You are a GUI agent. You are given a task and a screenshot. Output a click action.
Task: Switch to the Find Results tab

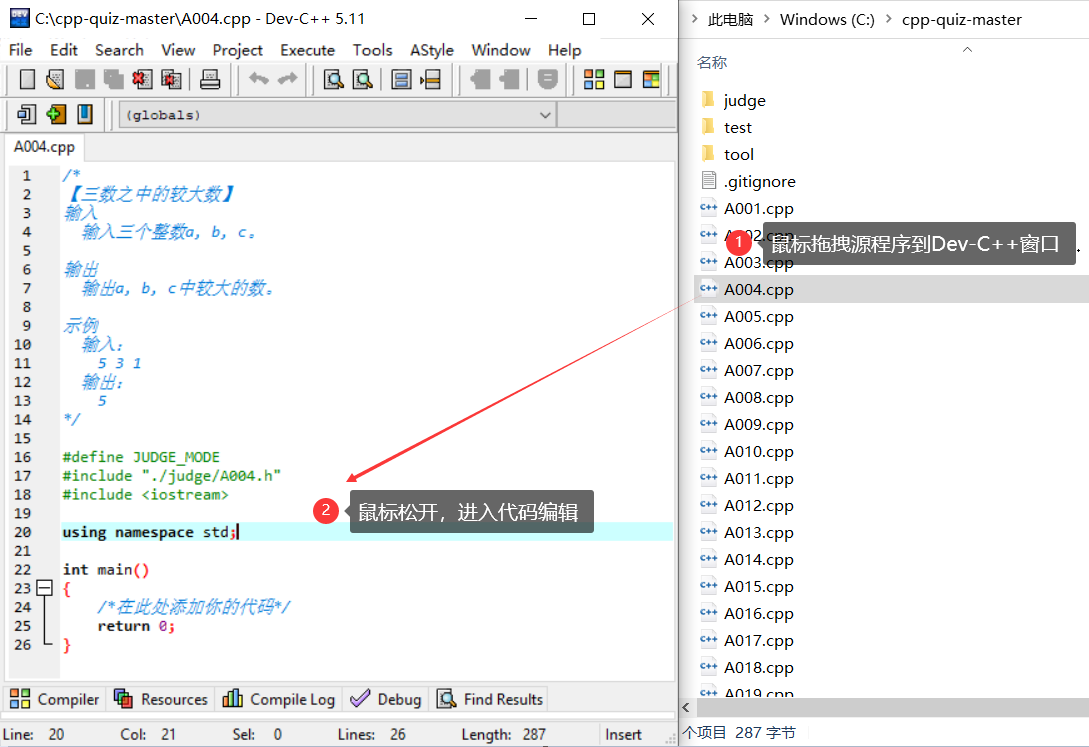point(490,699)
